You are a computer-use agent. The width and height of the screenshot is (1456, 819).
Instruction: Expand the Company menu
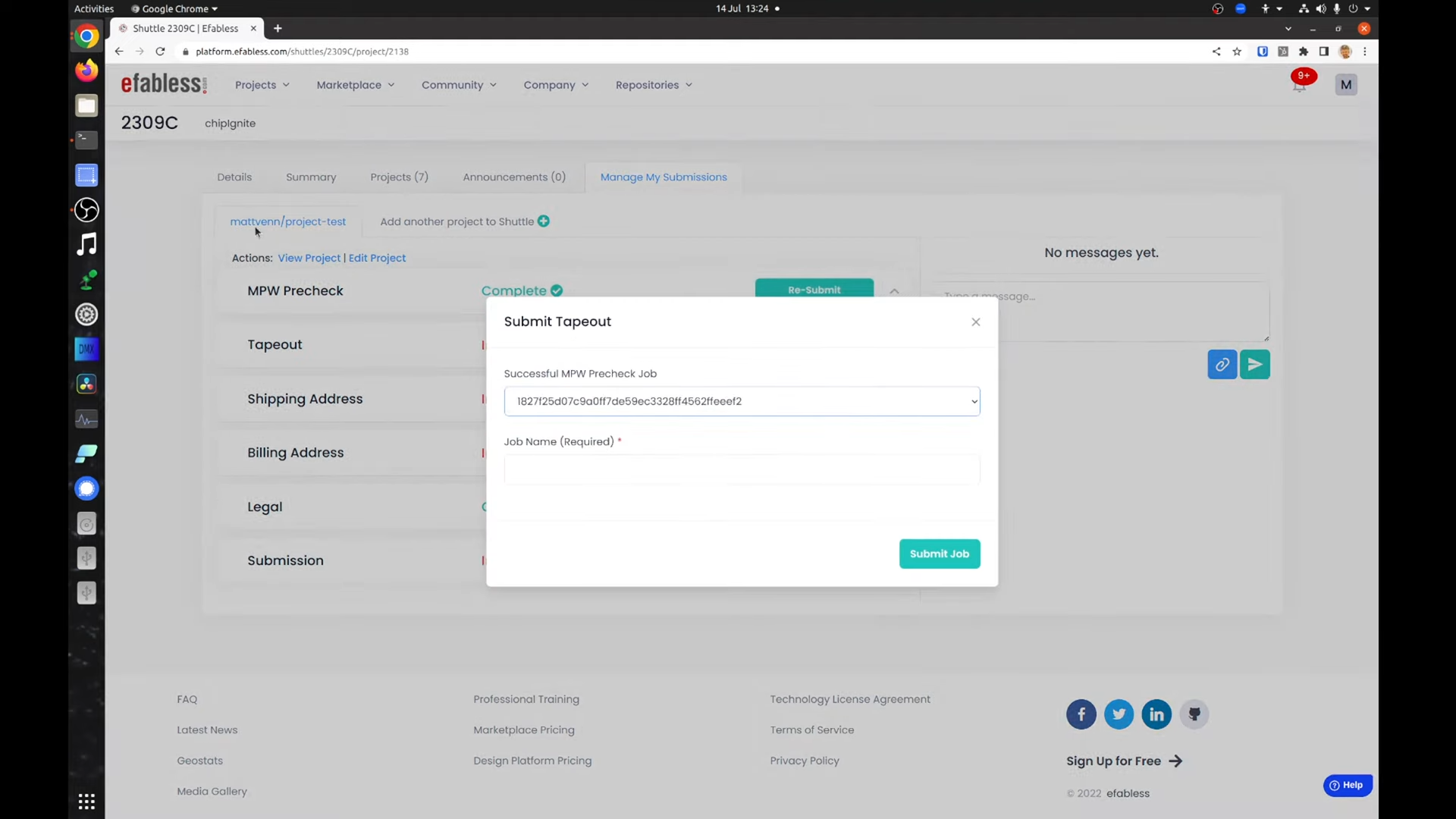(x=556, y=85)
